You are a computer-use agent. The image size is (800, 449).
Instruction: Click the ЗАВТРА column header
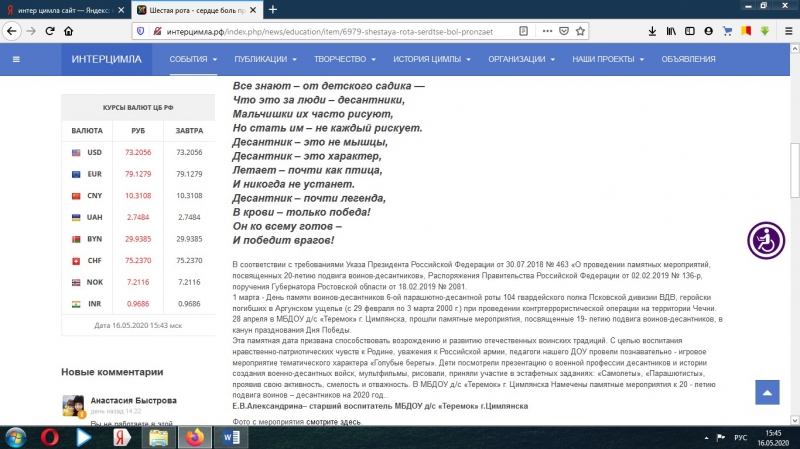click(x=189, y=131)
